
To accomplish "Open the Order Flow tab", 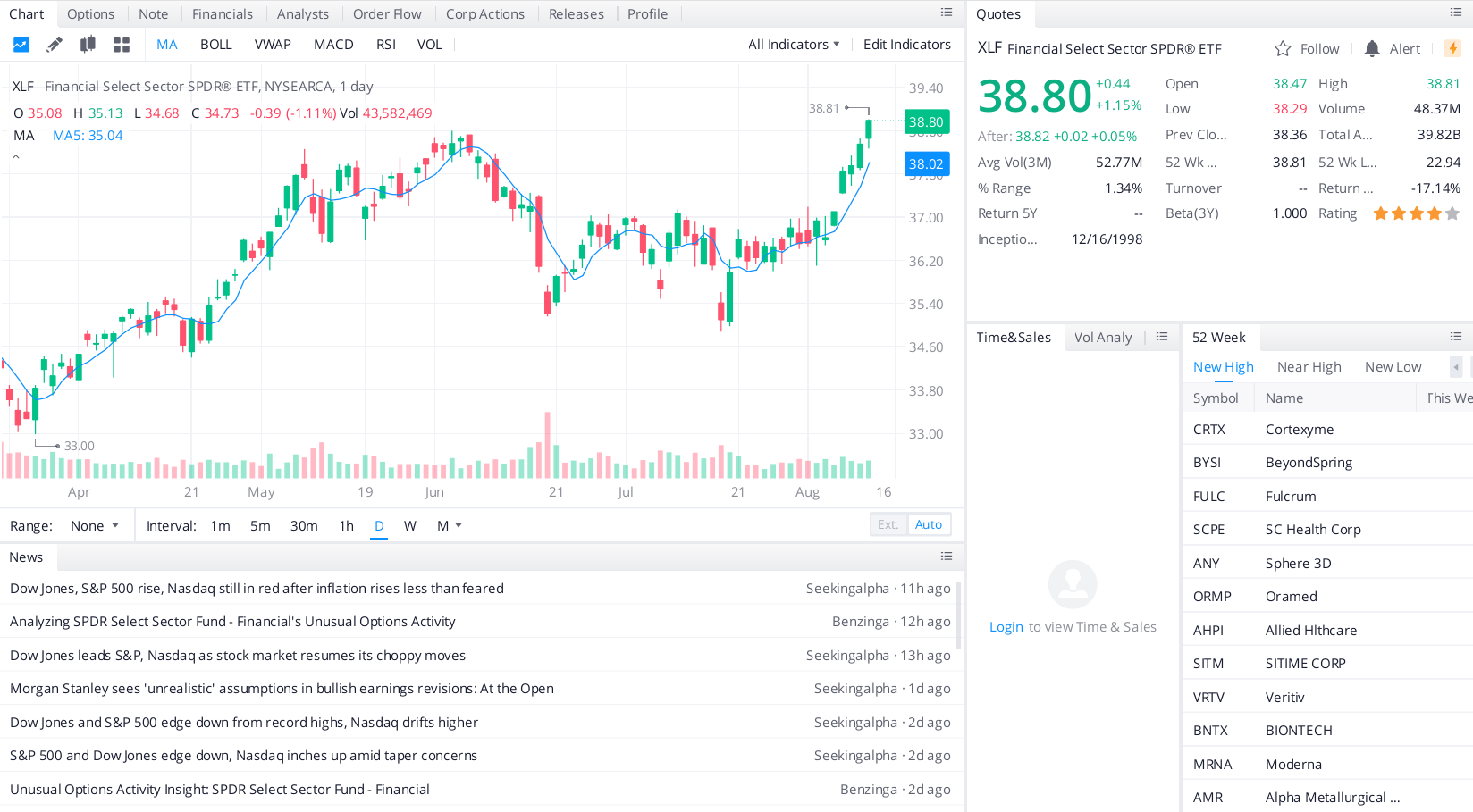I will click(x=387, y=14).
